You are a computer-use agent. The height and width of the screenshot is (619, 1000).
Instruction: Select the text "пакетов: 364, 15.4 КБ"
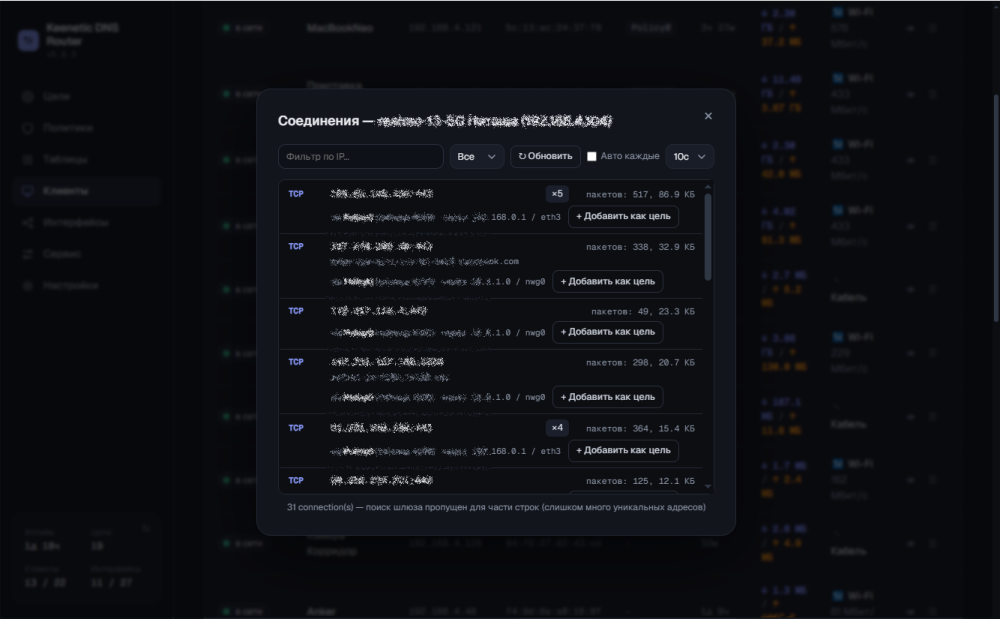tap(640, 429)
